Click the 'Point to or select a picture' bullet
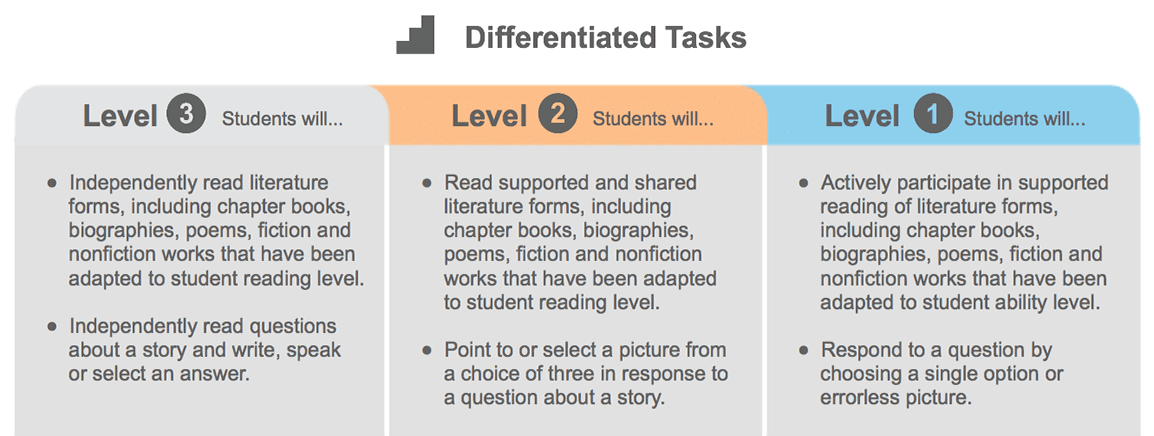The height and width of the screenshot is (436, 1154). [x=576, y=373]
